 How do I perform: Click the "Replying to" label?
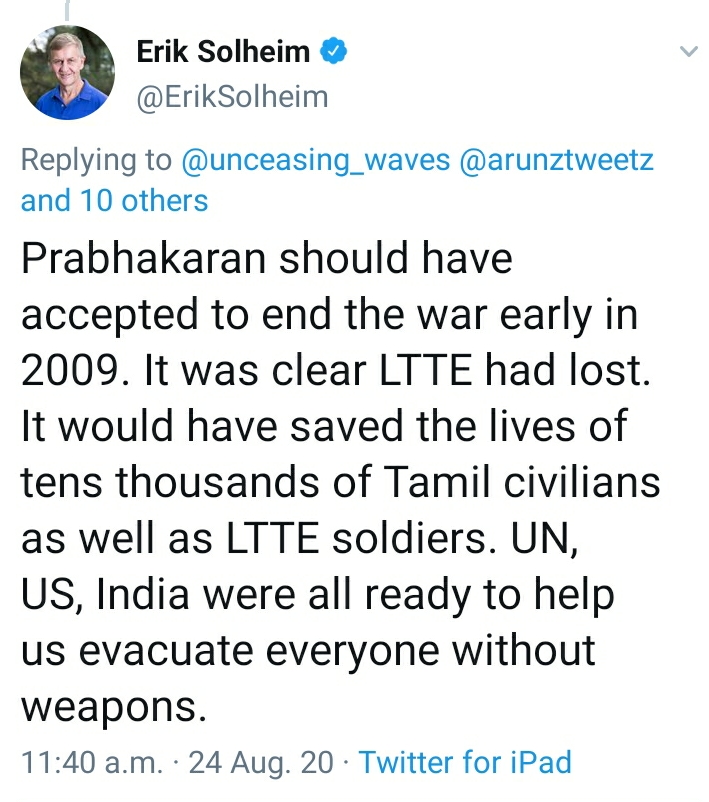96,160
